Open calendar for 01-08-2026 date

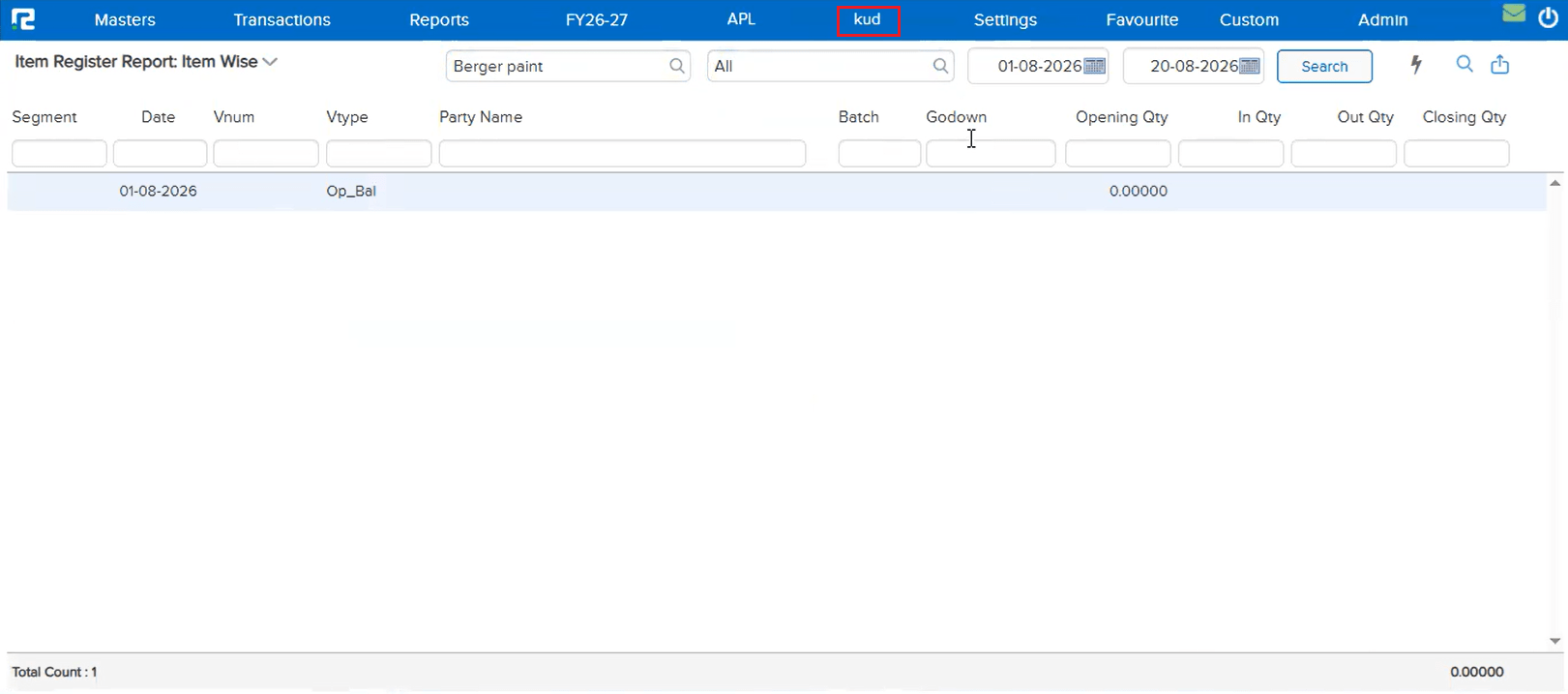pyautogui.click(x=1095, y=66)
